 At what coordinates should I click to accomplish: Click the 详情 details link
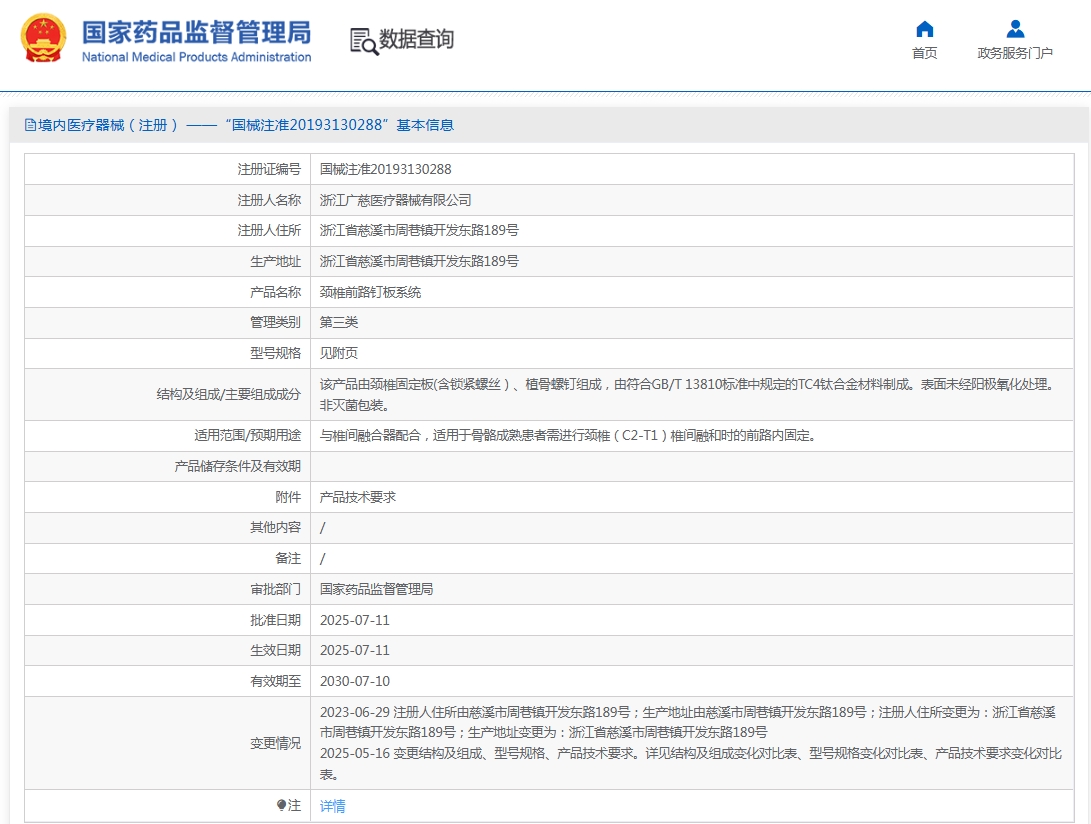point(333,806)
